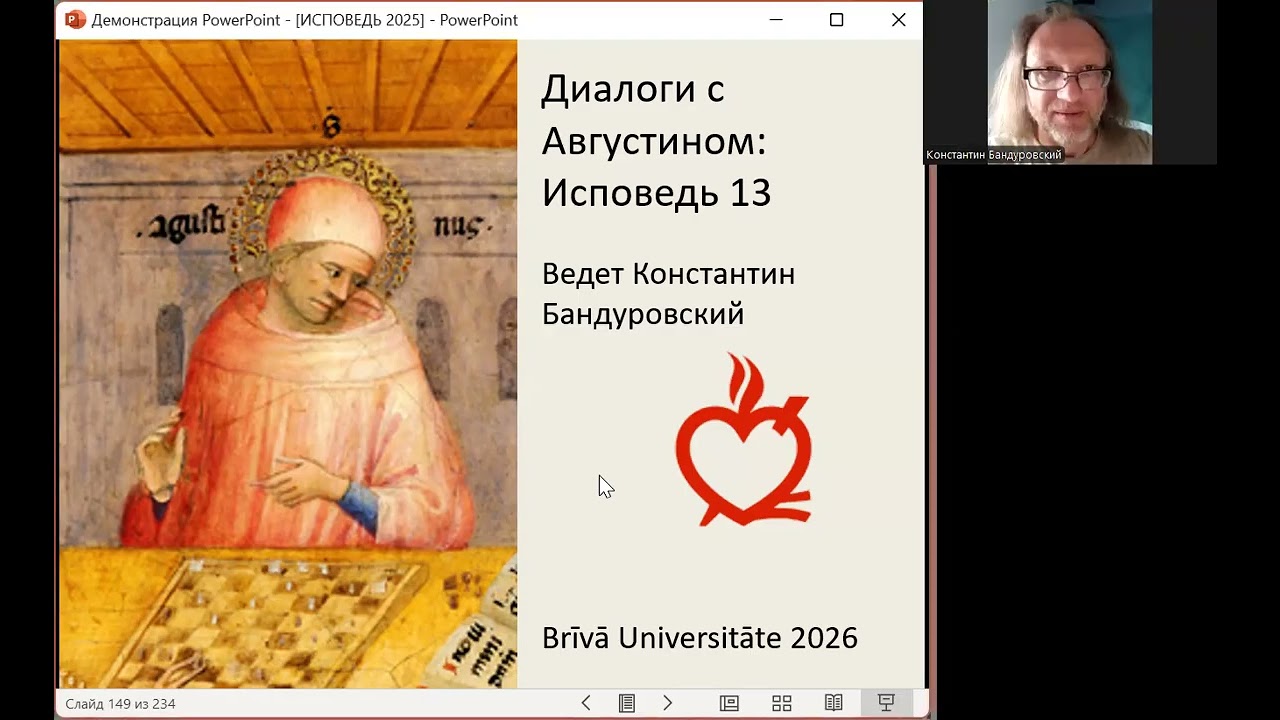Viewport: 1280px width, 720px height.
Task: Open the all slides menu icon
Action: (627, 703)
